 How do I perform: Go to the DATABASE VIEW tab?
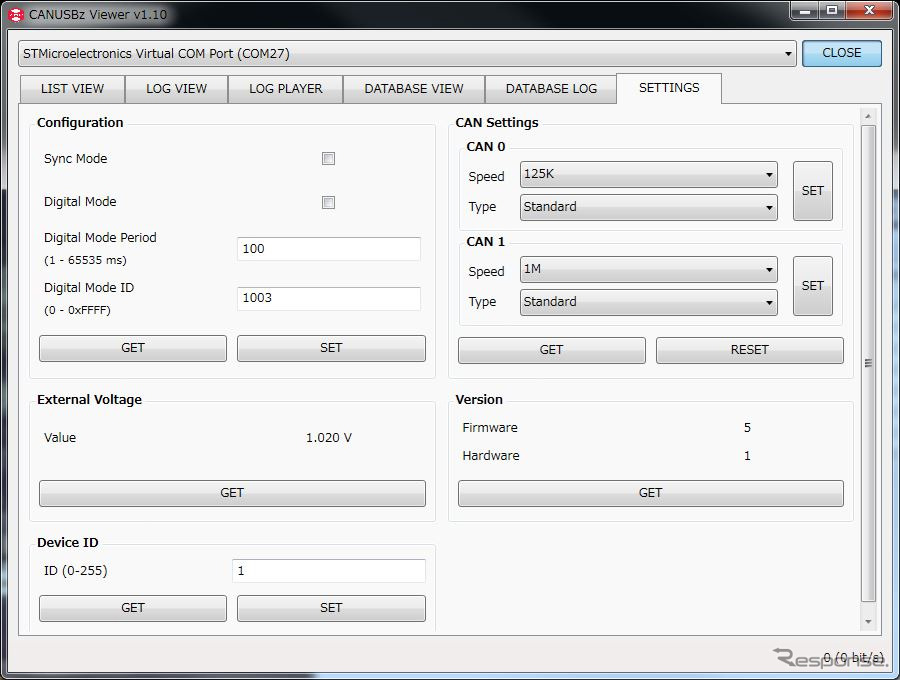pyautogui.click(x=414, y=89)
